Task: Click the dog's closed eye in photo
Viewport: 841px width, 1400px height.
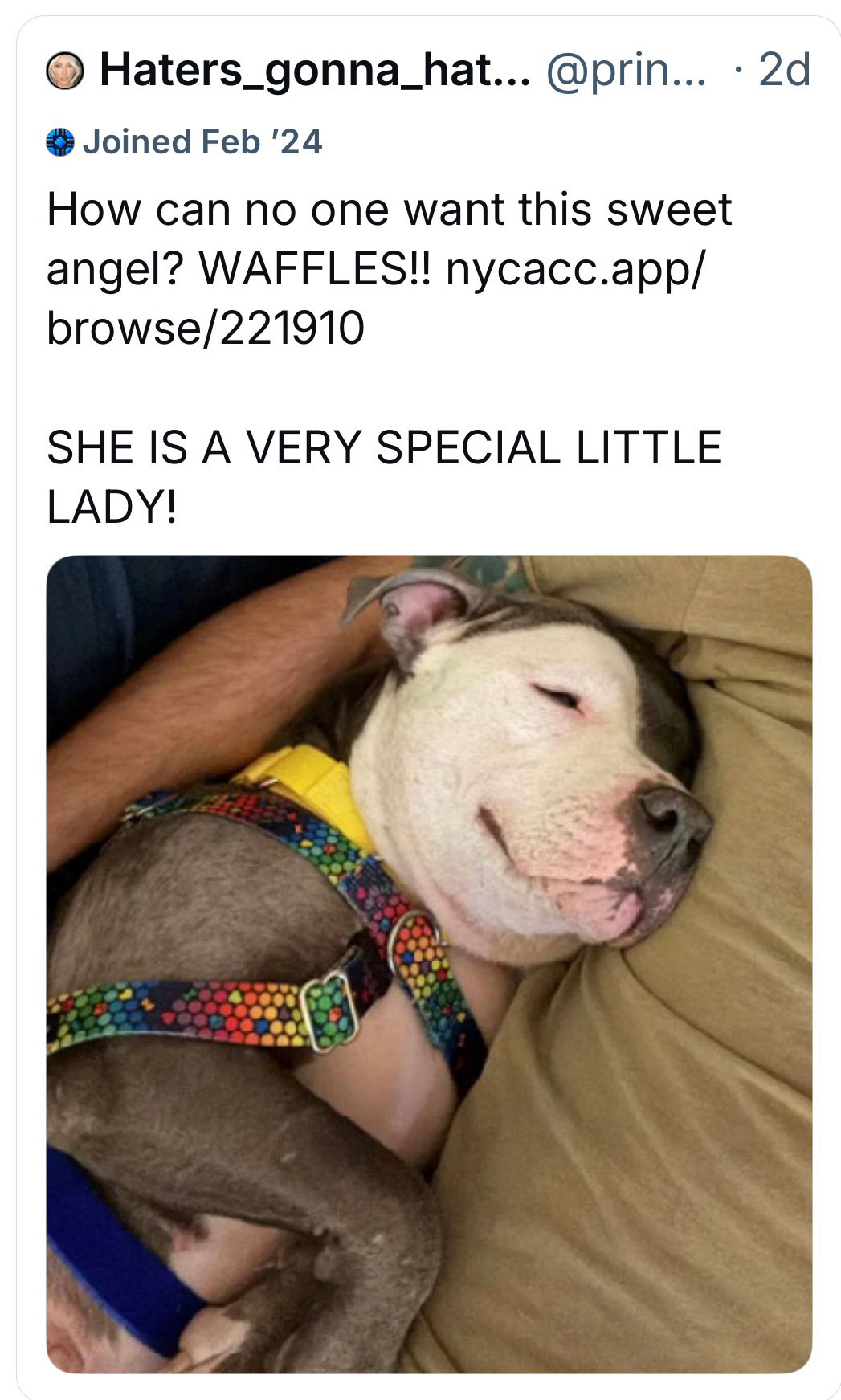Action: pos(560,696)
